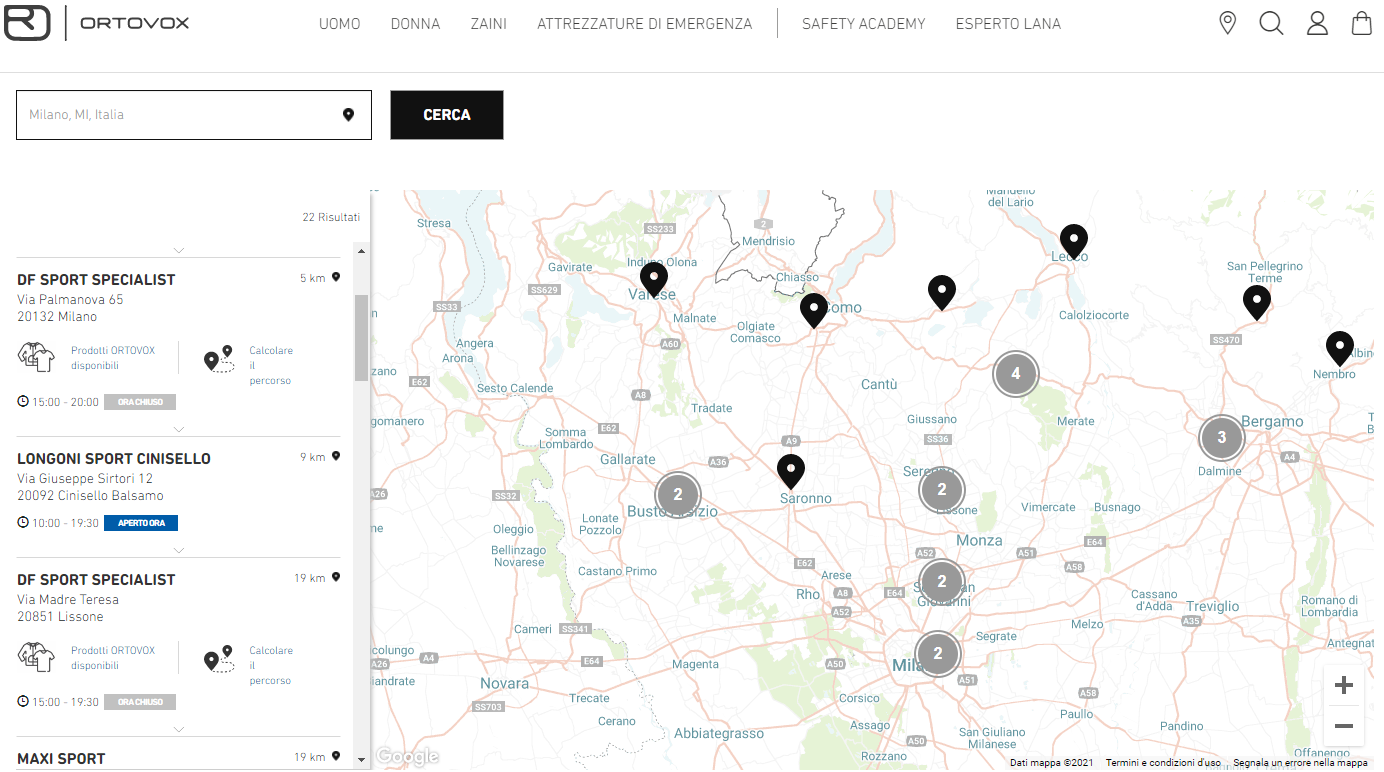Open the UOMO menu
Viewport: 1384px width, 772px height.
(x=340, y=24)
